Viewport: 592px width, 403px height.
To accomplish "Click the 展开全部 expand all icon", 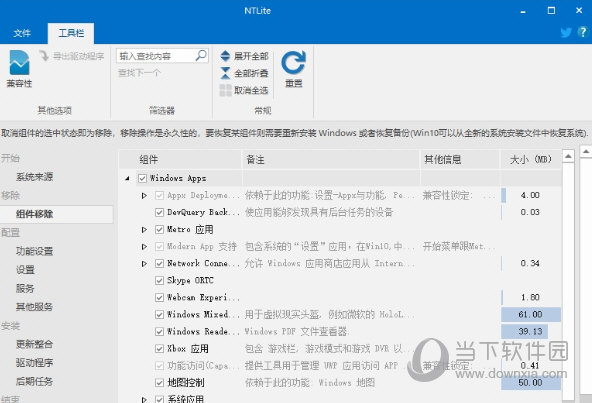I will pyautogui.click(x=225, y=56).
